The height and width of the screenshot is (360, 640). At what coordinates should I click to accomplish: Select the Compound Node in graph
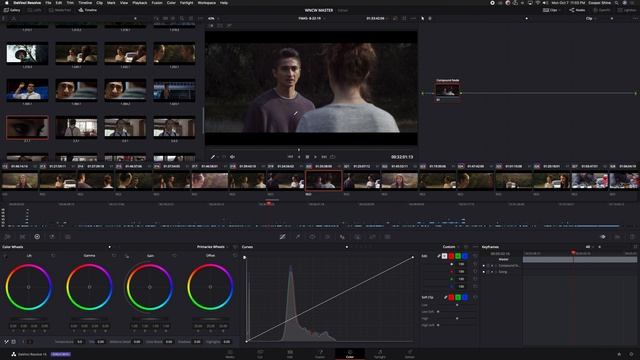coord(447,90)
